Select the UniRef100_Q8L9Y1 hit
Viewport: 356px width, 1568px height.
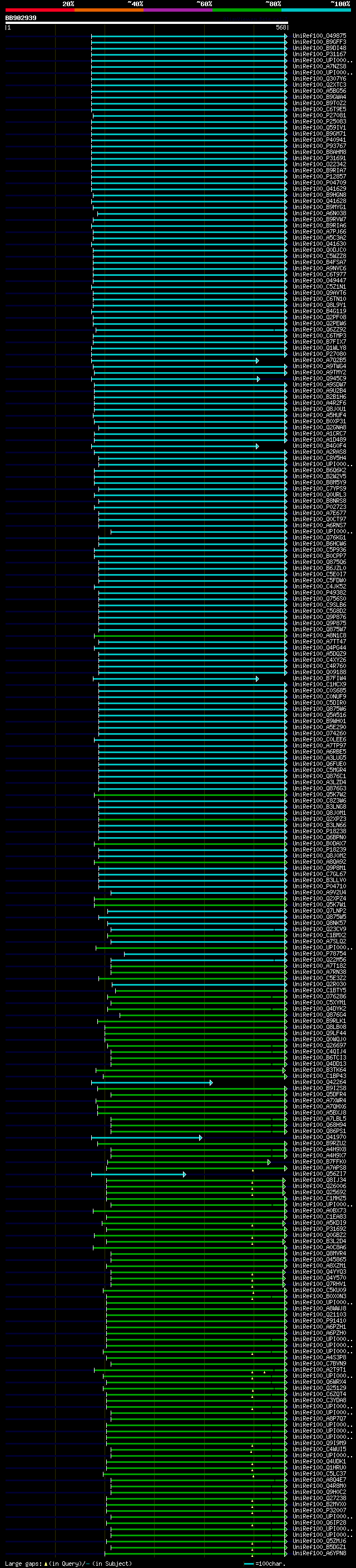pos(319,305)
